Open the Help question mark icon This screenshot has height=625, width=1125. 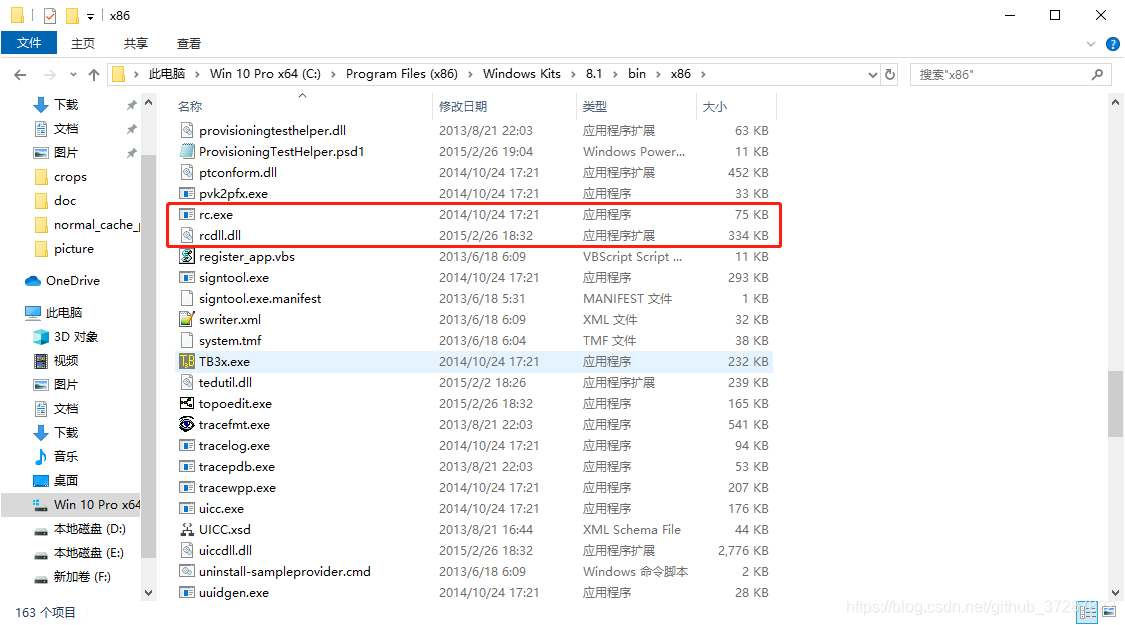coord(1113,44)
